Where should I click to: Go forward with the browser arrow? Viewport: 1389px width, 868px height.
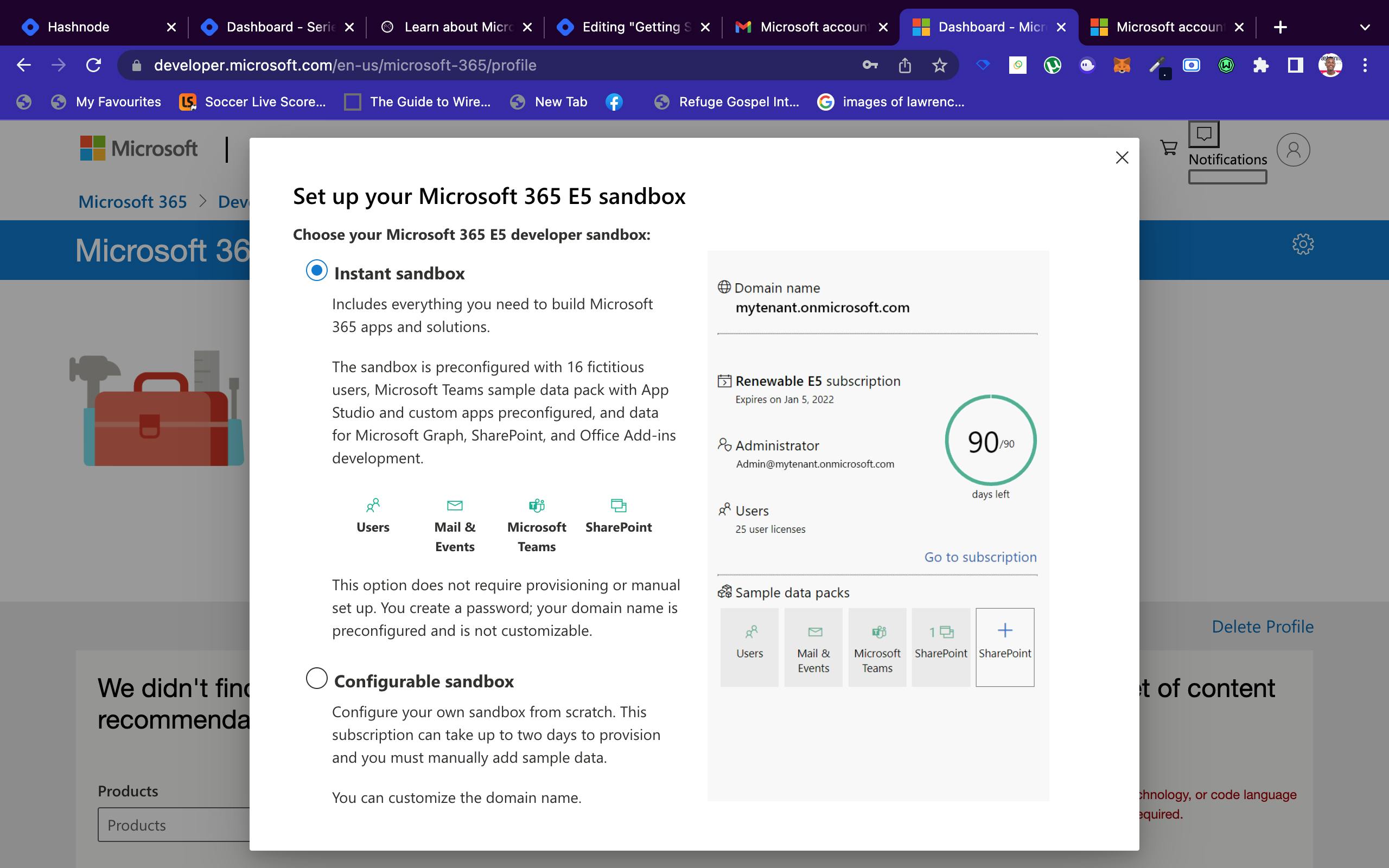coord(58,65)
